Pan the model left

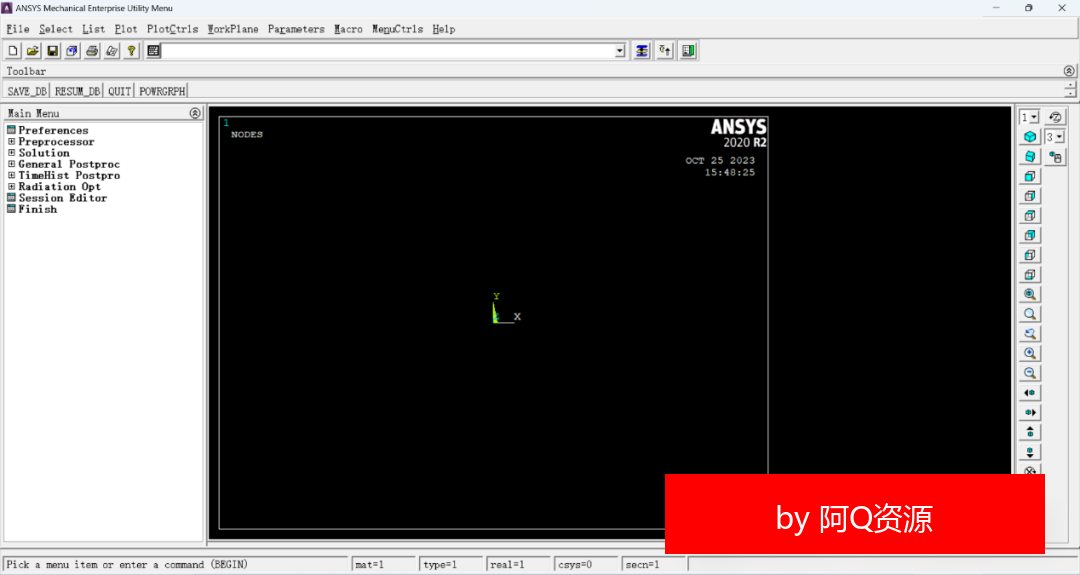point(1030,393)
